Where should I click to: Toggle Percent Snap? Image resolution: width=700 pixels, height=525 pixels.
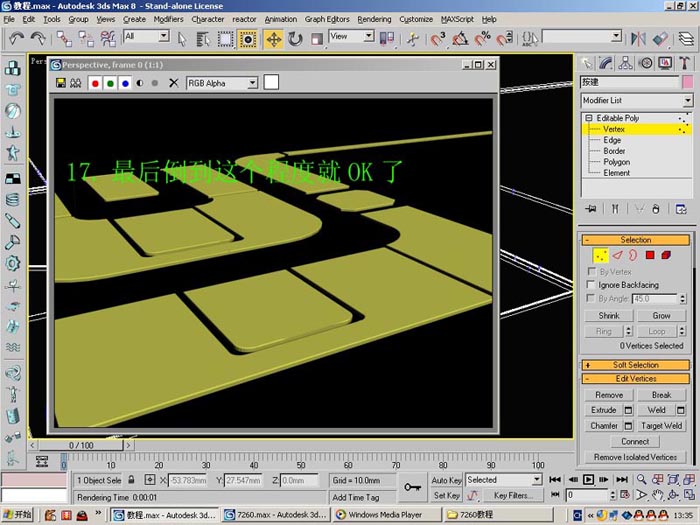click(x=482, y=39)
